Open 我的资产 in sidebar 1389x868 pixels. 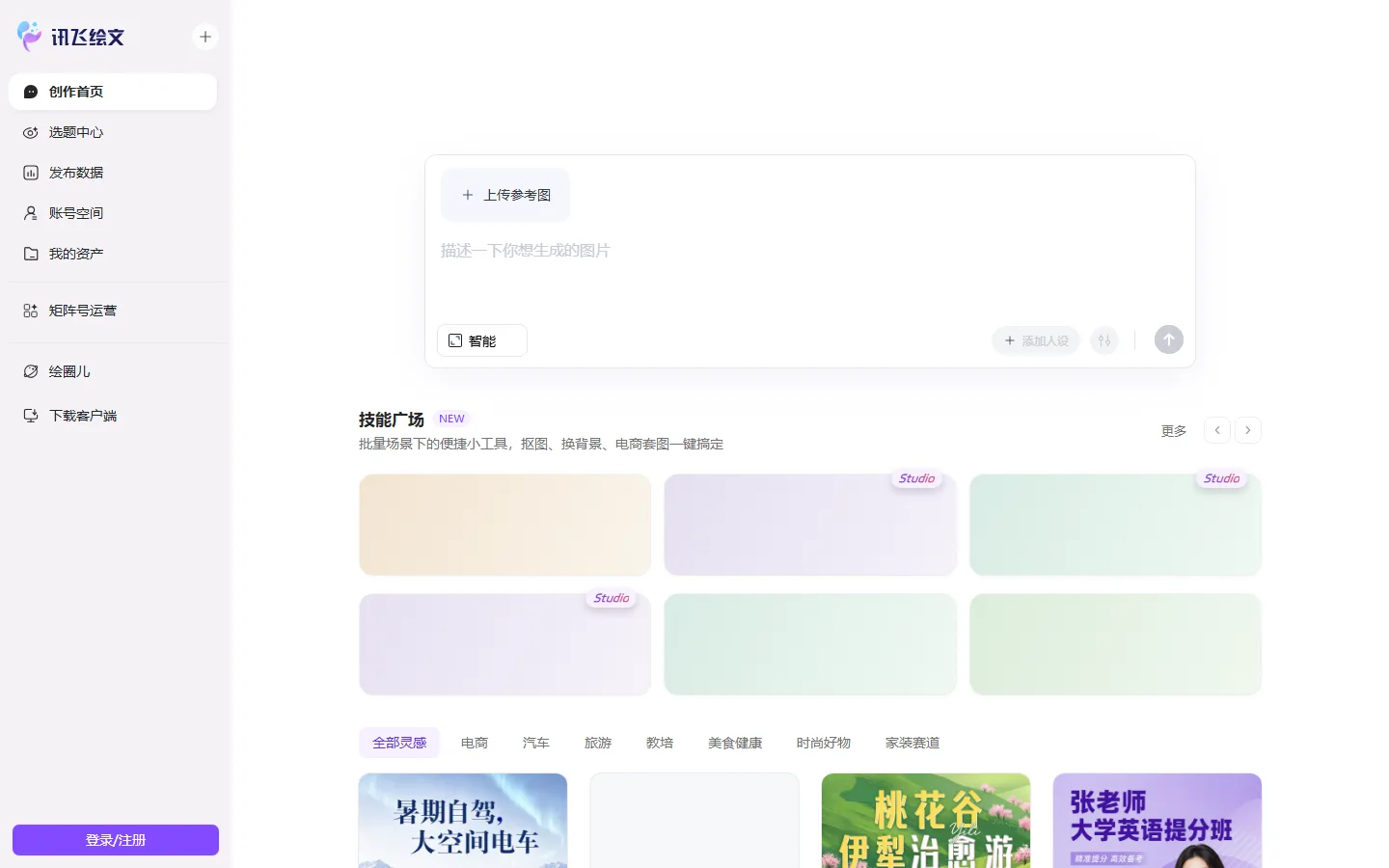point(113,254)
